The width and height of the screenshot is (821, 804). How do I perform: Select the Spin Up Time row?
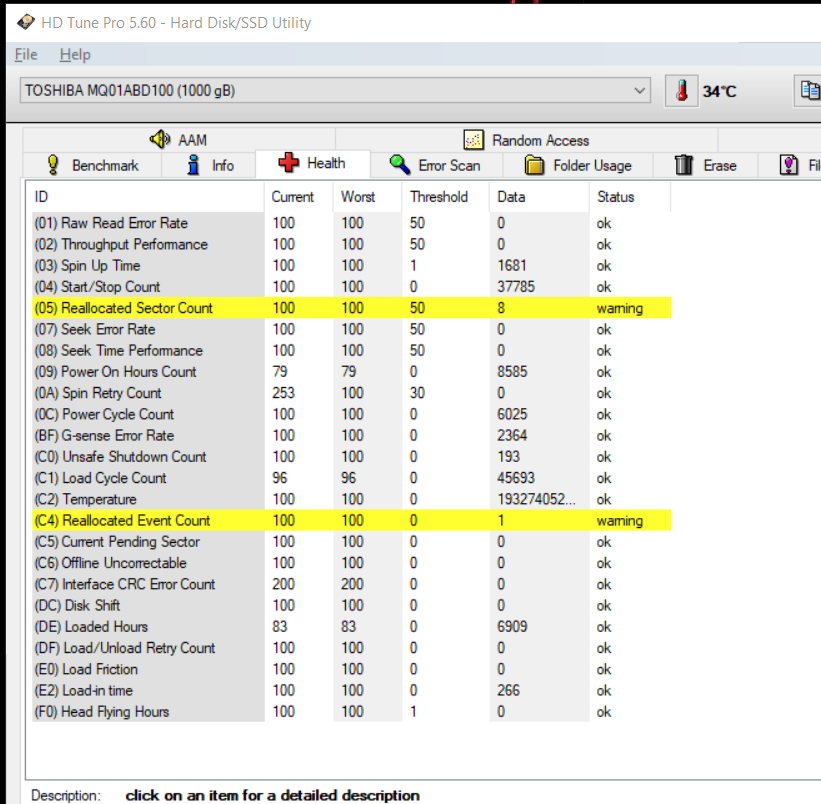(x=351, y=265)
